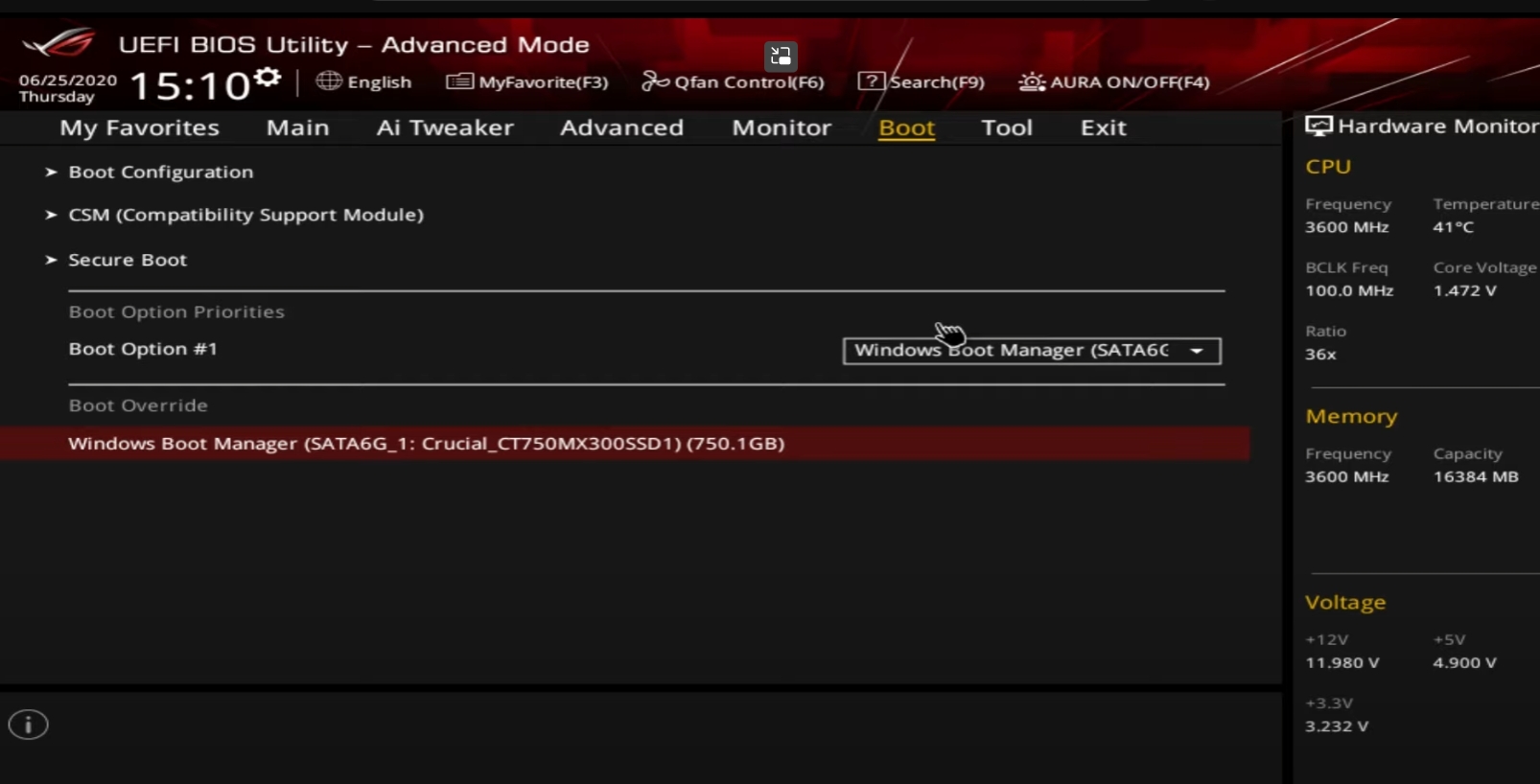Switch to My Favorites tab
The width and height of the screenshot is (1540, 784).
[x=139, y=127]
